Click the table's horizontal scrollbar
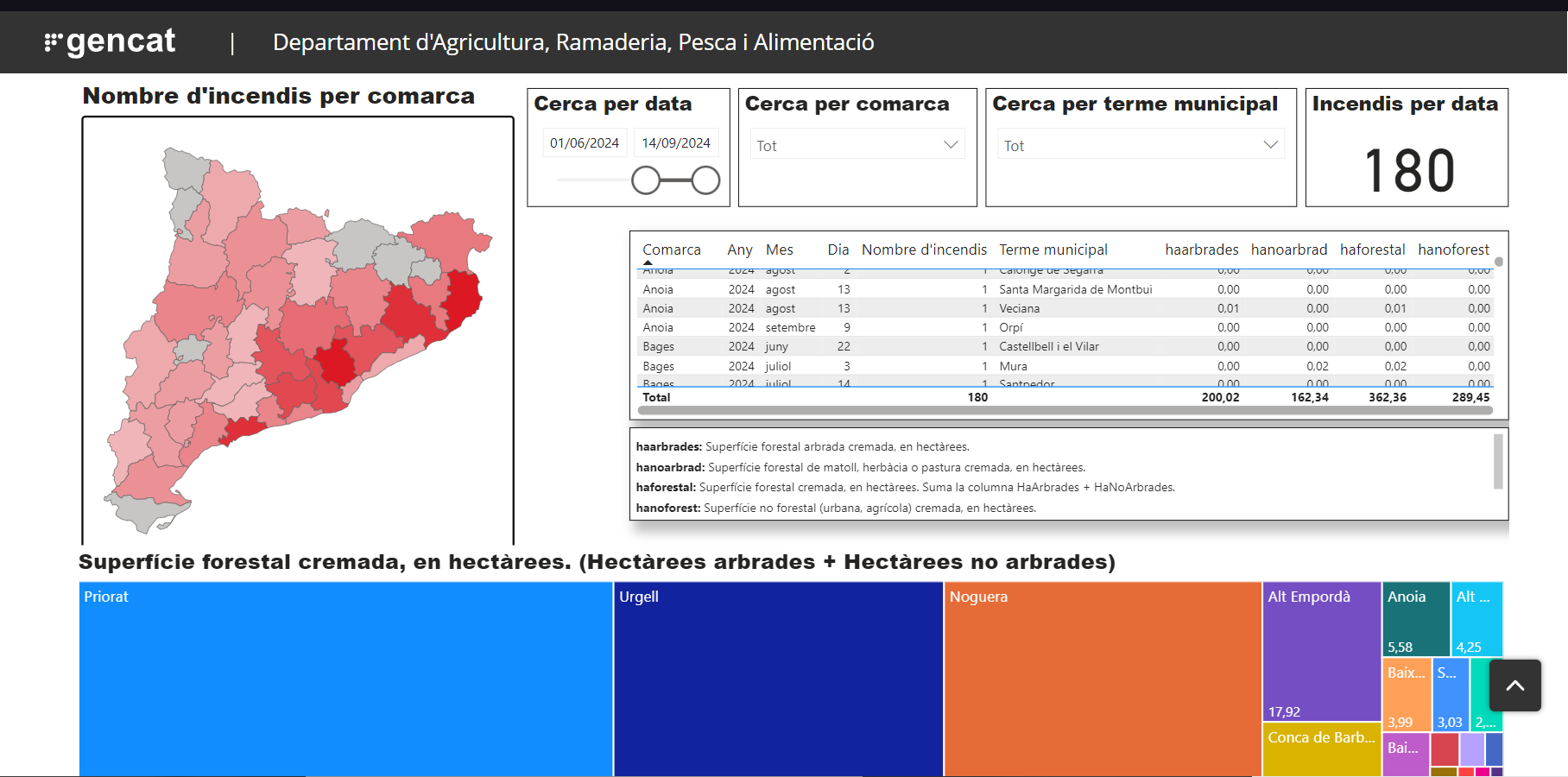Image resolution: width=1568 pixels, height=777 pixels. pos(1065,411)
